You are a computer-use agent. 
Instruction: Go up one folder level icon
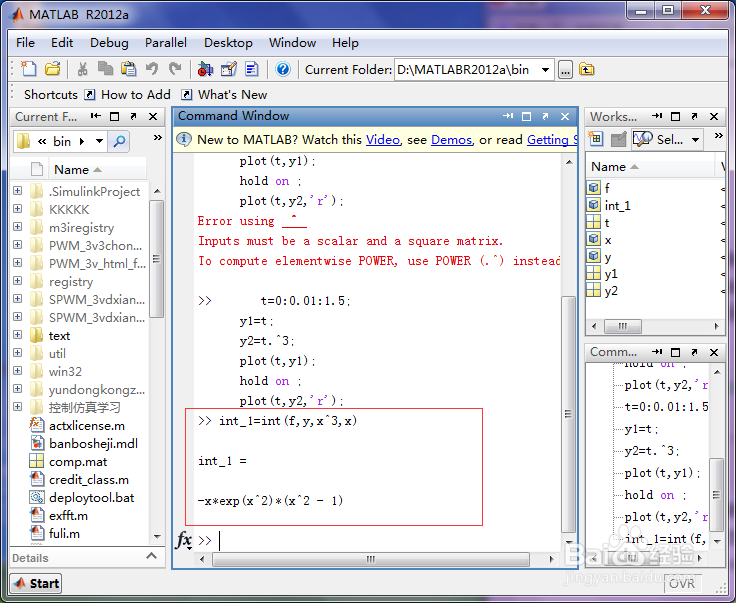(586, 70)
